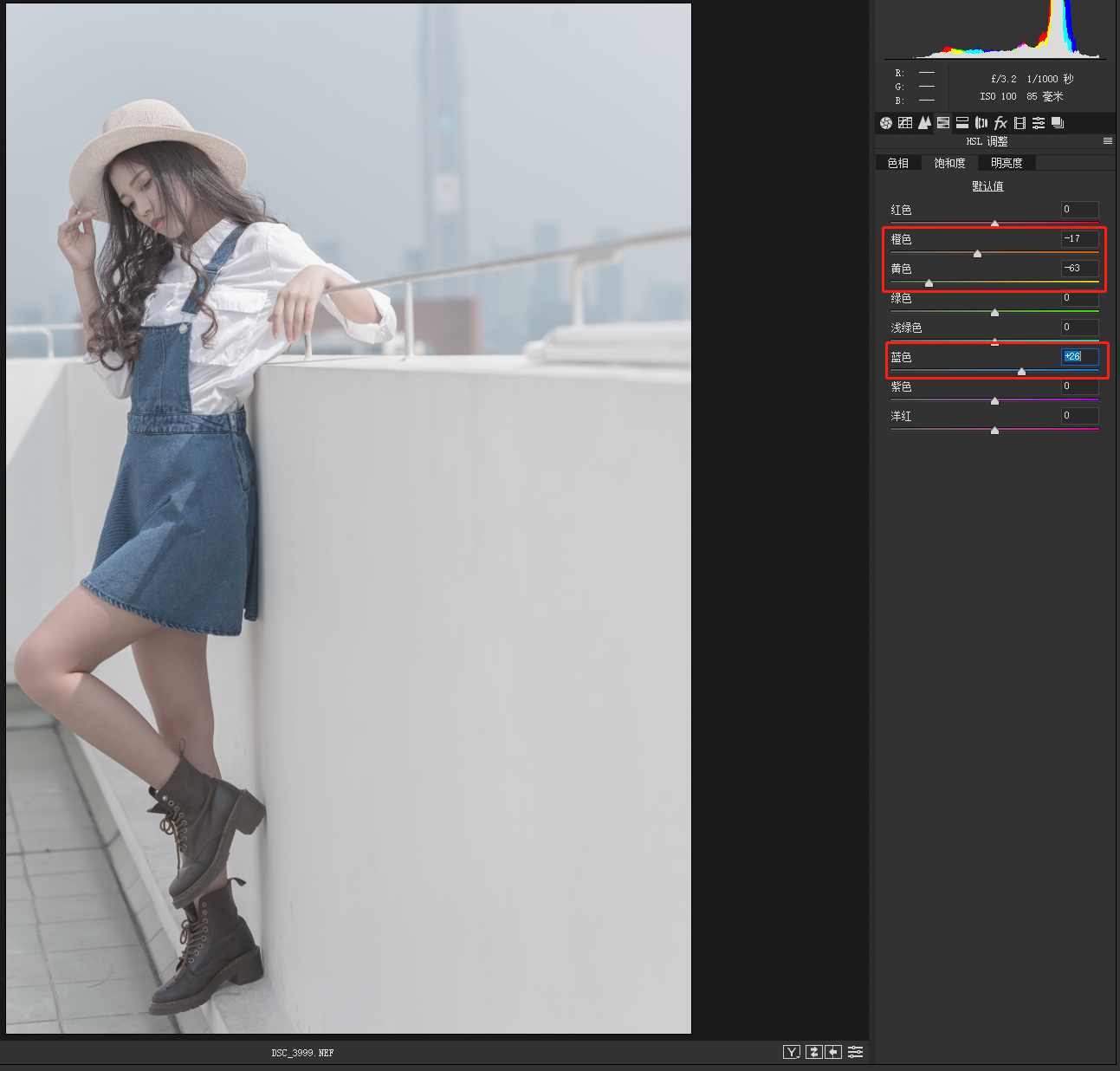Click the 黄色 value field showing -63

[1080, 268]
